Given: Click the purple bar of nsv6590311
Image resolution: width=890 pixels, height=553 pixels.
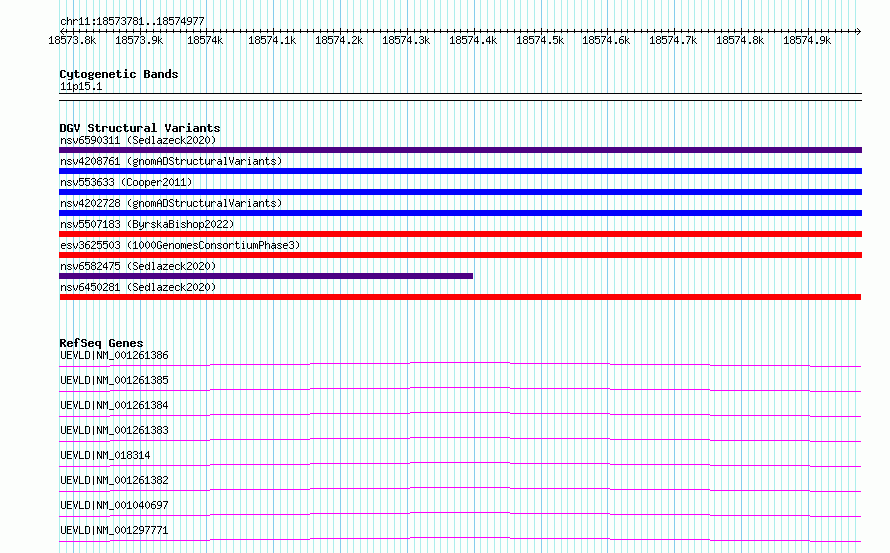Looking at the screenshot, I should pos(460,150).
